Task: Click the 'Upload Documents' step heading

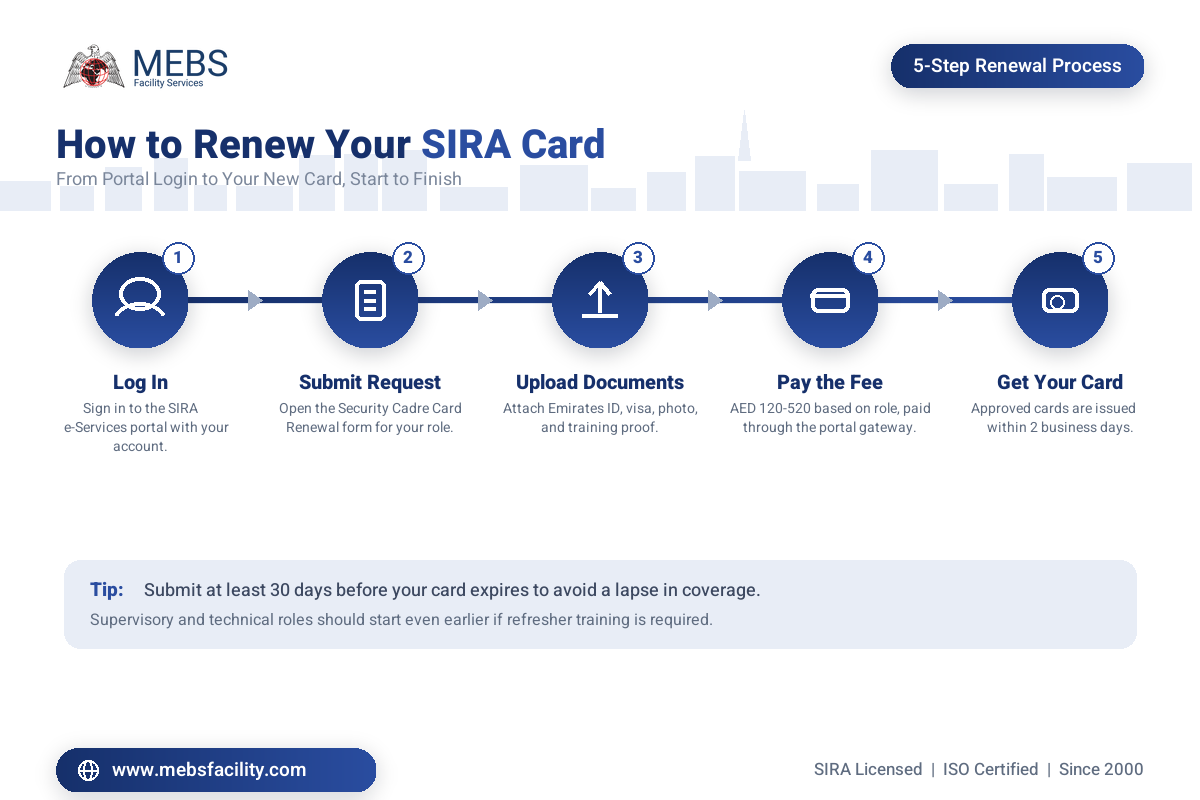Action: [600, 382]
